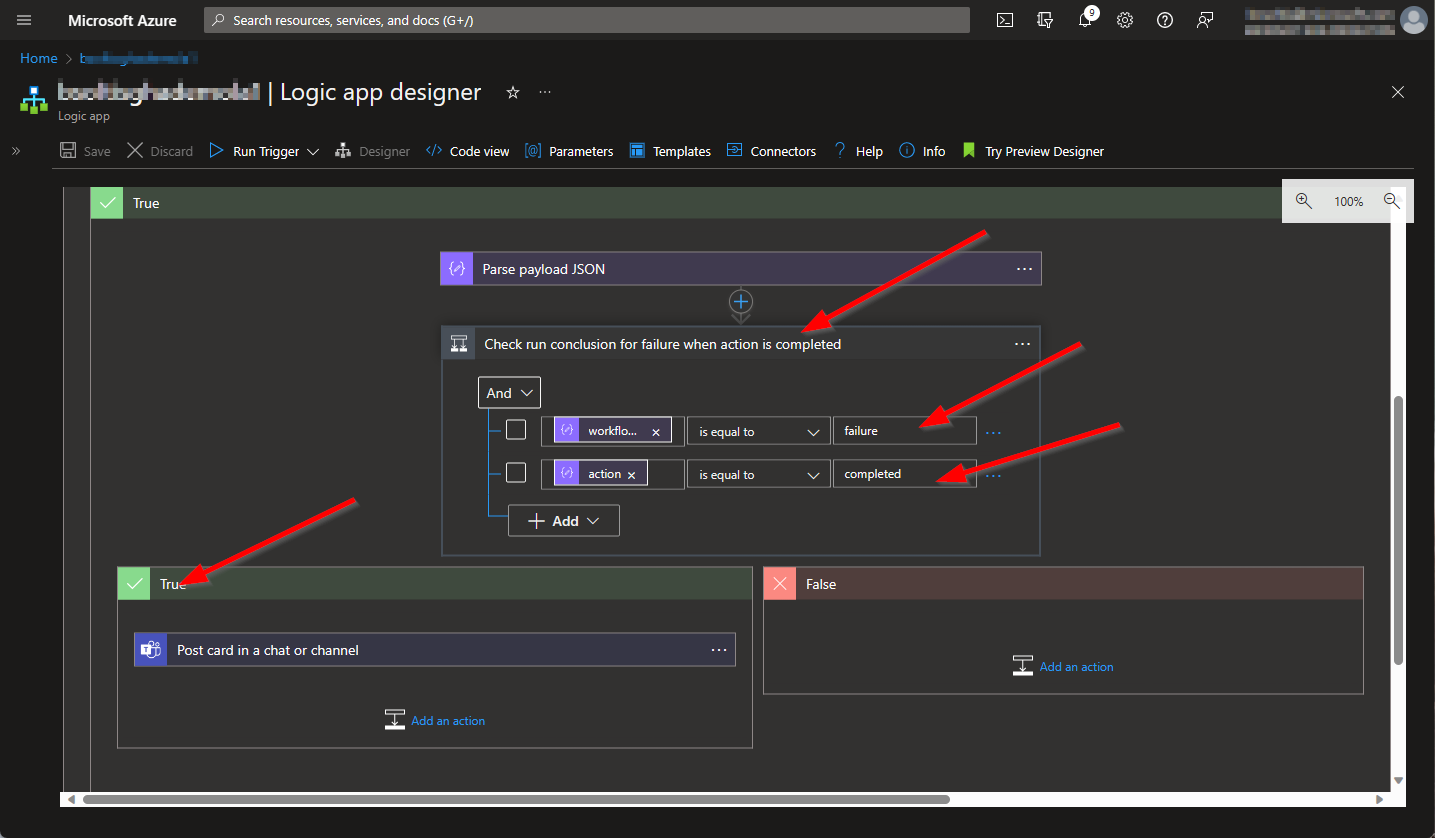Click the zoom in magnifier

1303,201
